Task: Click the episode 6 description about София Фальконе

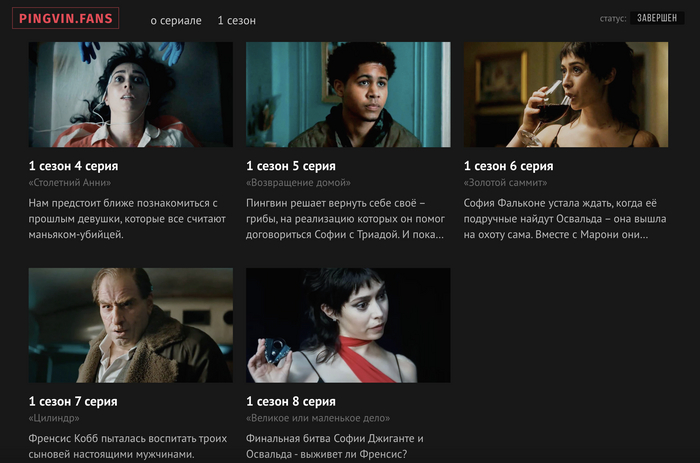Action: 565,219
